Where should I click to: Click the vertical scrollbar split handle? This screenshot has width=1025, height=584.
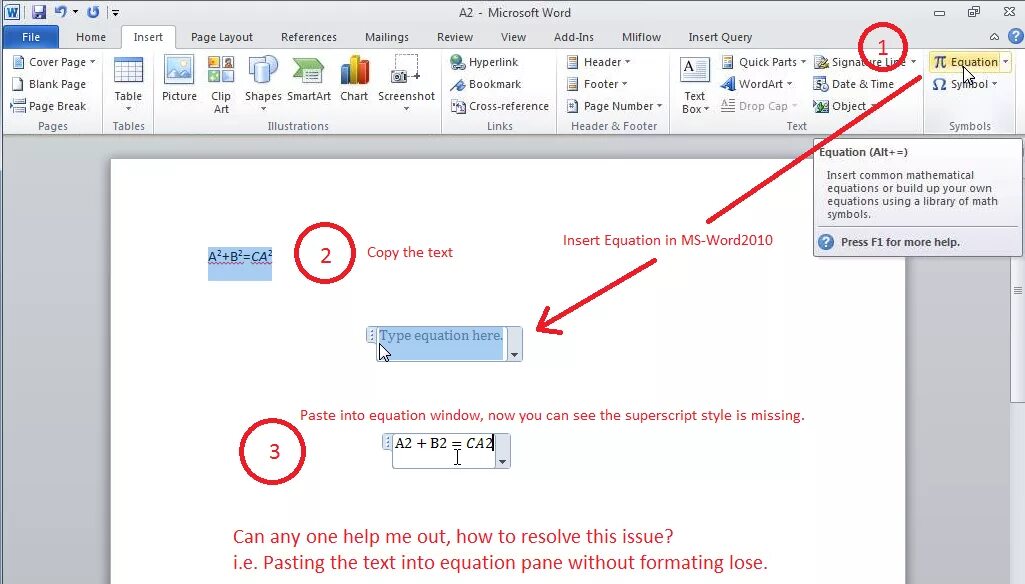tap(1018, 290)
